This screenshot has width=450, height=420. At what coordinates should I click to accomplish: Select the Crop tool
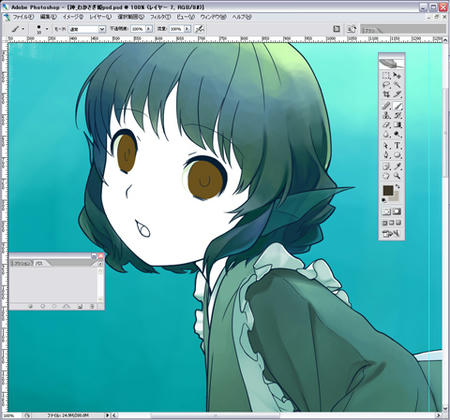(387, 94)
